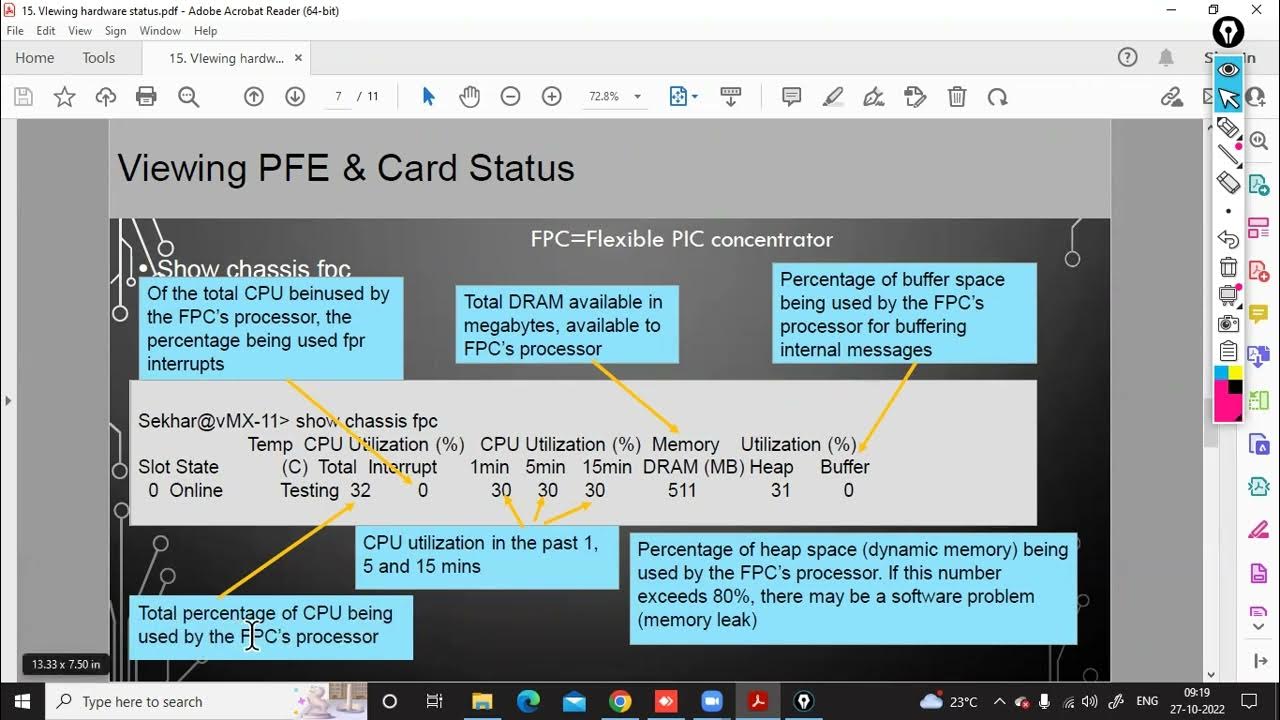Toggle Epic Pen ink visibility eye
Image resolution: width=1280 pixels, height=720 pixels.
pyautogui.click(x=1228, y=69)
